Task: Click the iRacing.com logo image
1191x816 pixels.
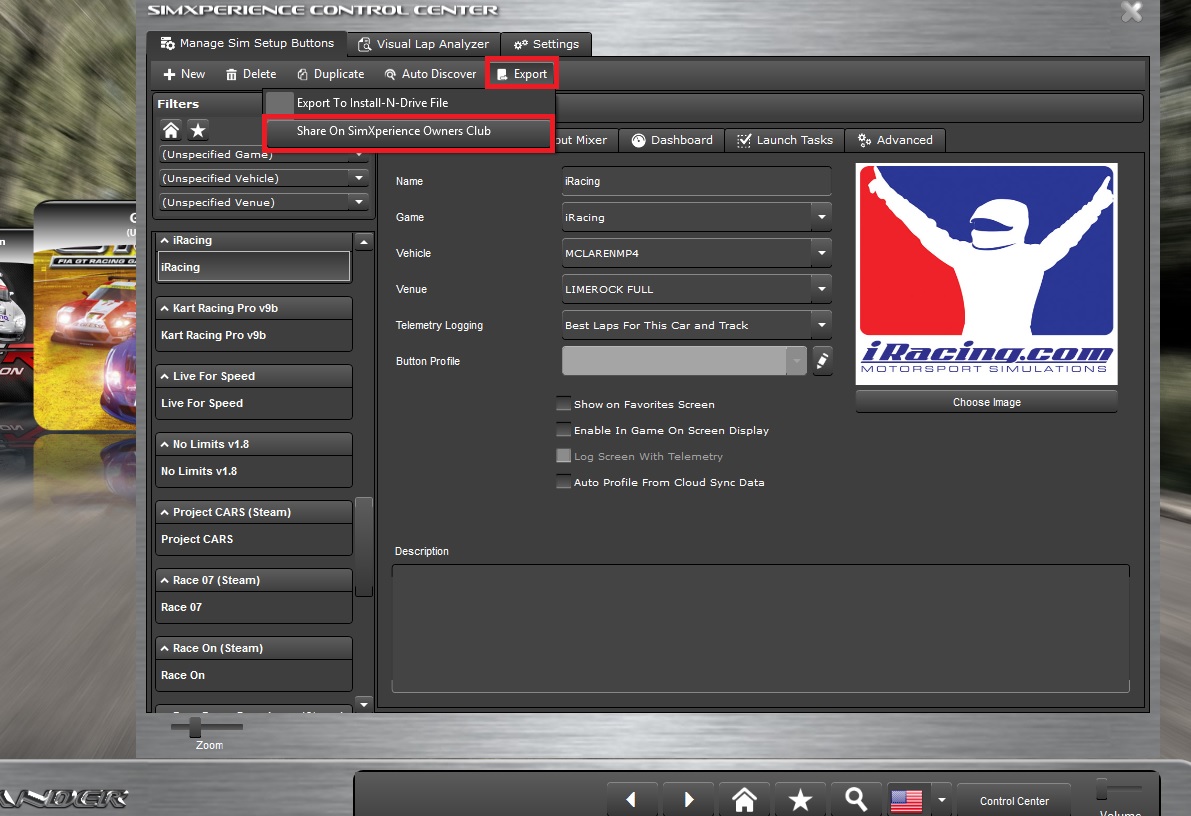Action: 987,274
